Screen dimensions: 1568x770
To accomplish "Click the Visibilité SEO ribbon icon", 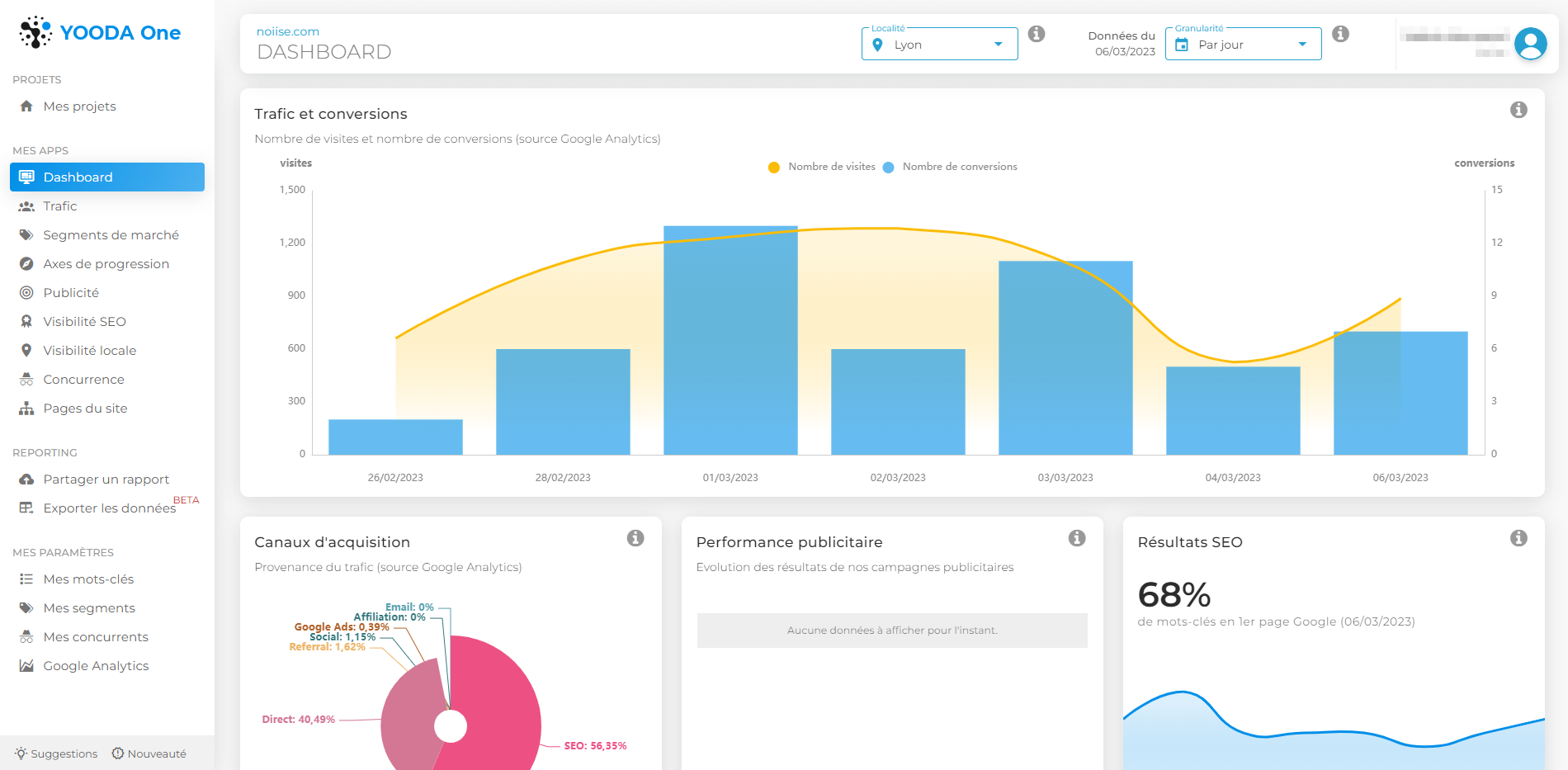I will (x=26, y=322).
